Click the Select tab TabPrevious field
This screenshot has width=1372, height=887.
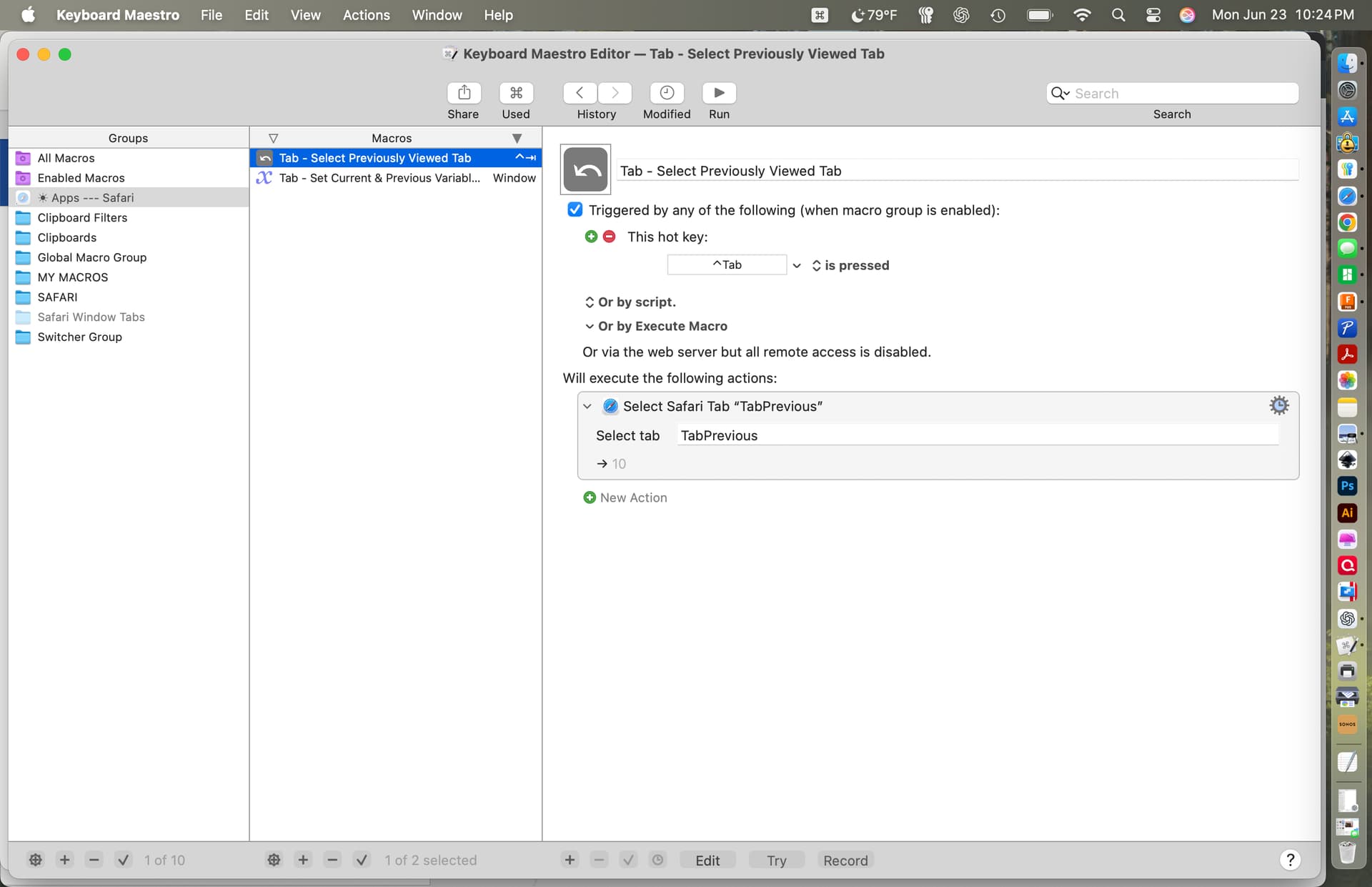pos(978,435)
